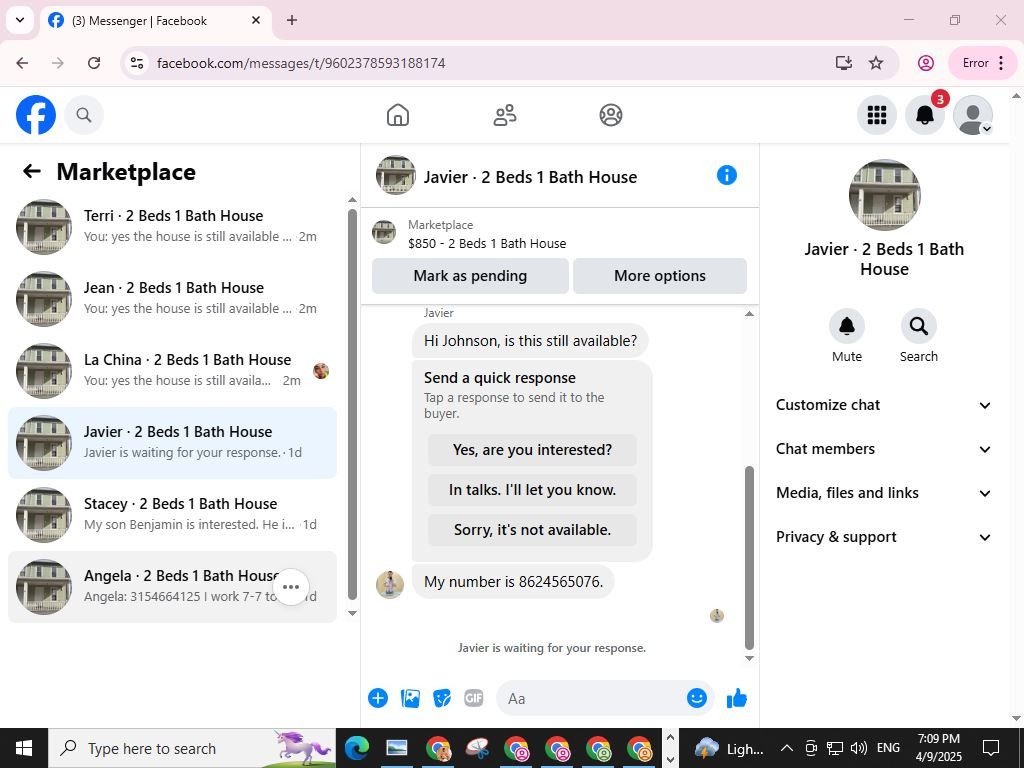Open the Windows Start menu
This screenshot has width=1024, height=768.
[x=24, y=748]
